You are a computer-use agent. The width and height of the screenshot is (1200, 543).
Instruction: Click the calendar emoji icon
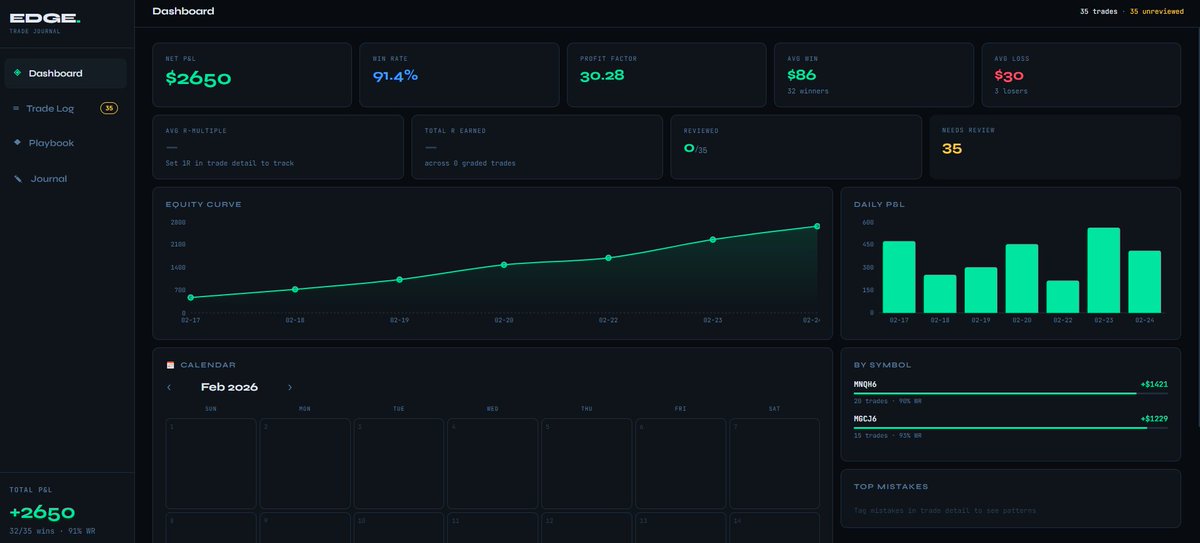pos(170,365)
